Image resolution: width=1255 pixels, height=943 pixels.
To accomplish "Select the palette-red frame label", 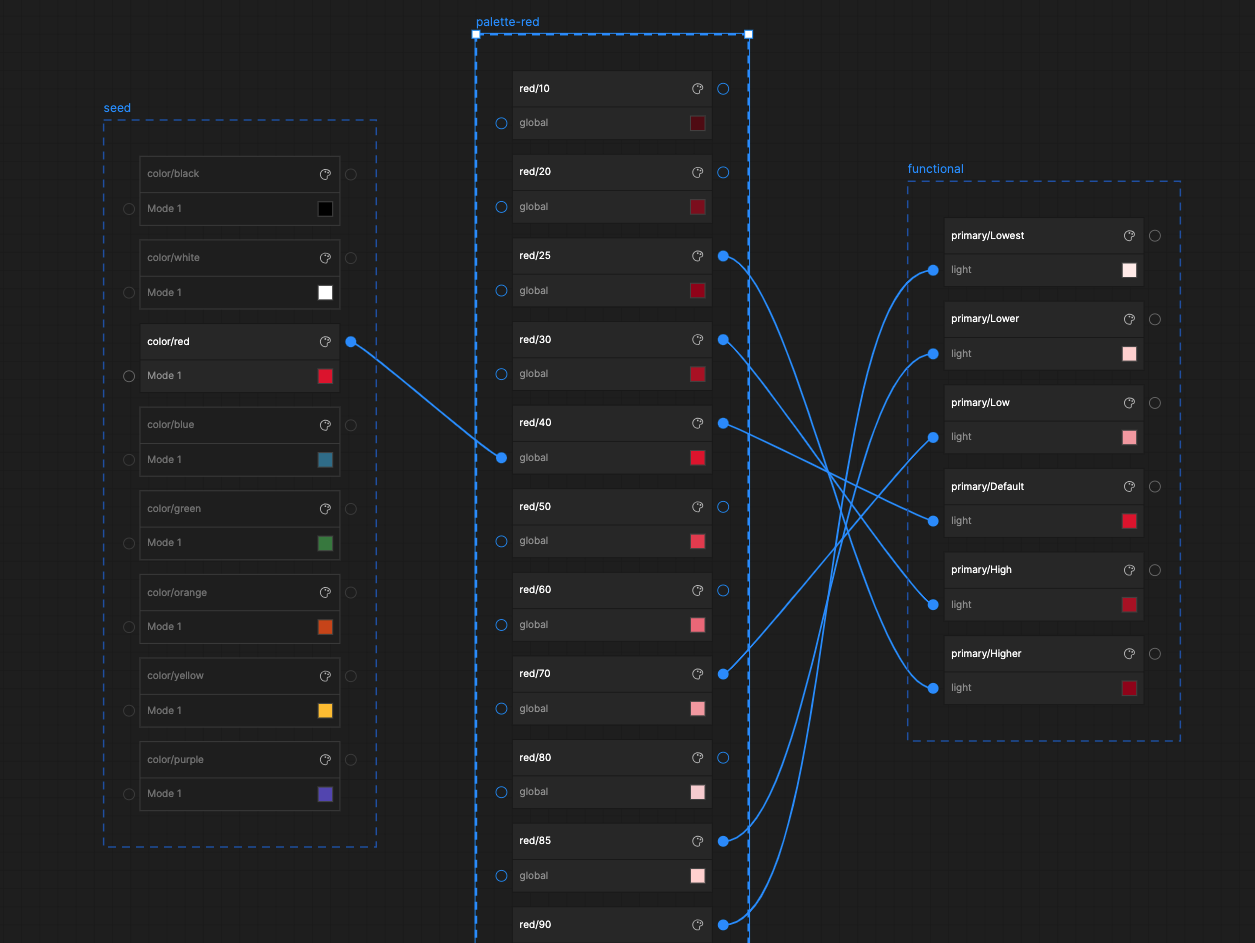I will pyautogui.click(x=507, y=21).
